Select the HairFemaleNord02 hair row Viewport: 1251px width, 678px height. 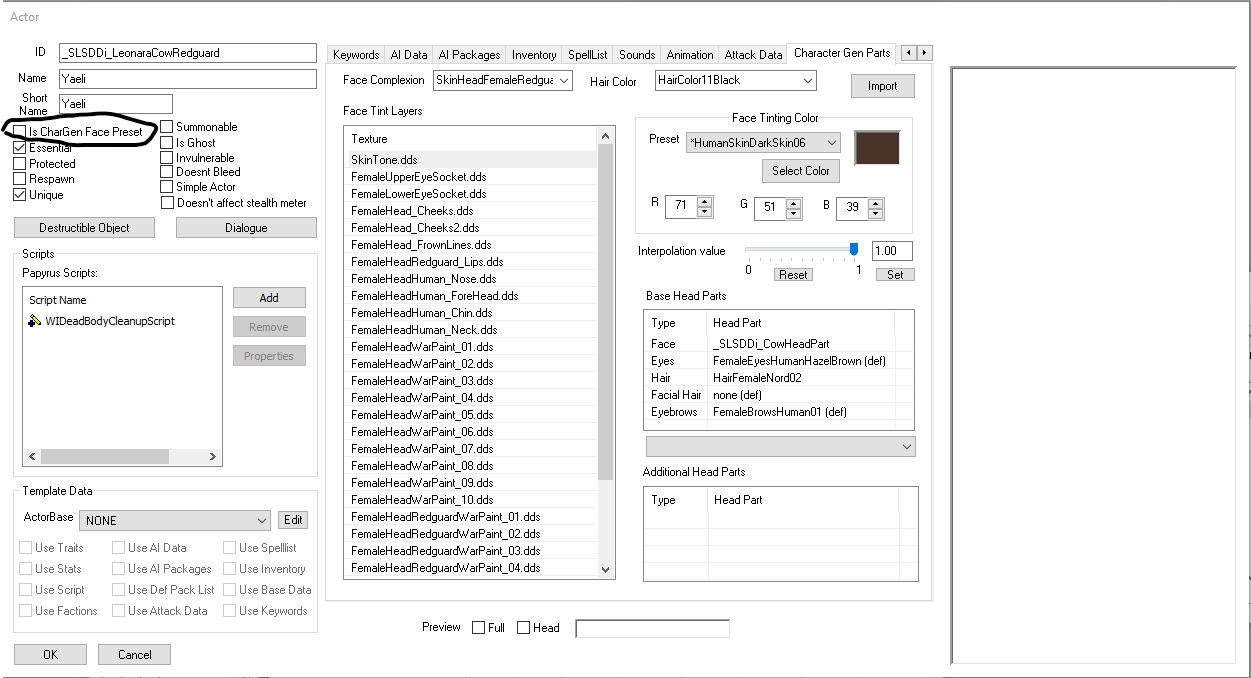click(x=779, y=378)
